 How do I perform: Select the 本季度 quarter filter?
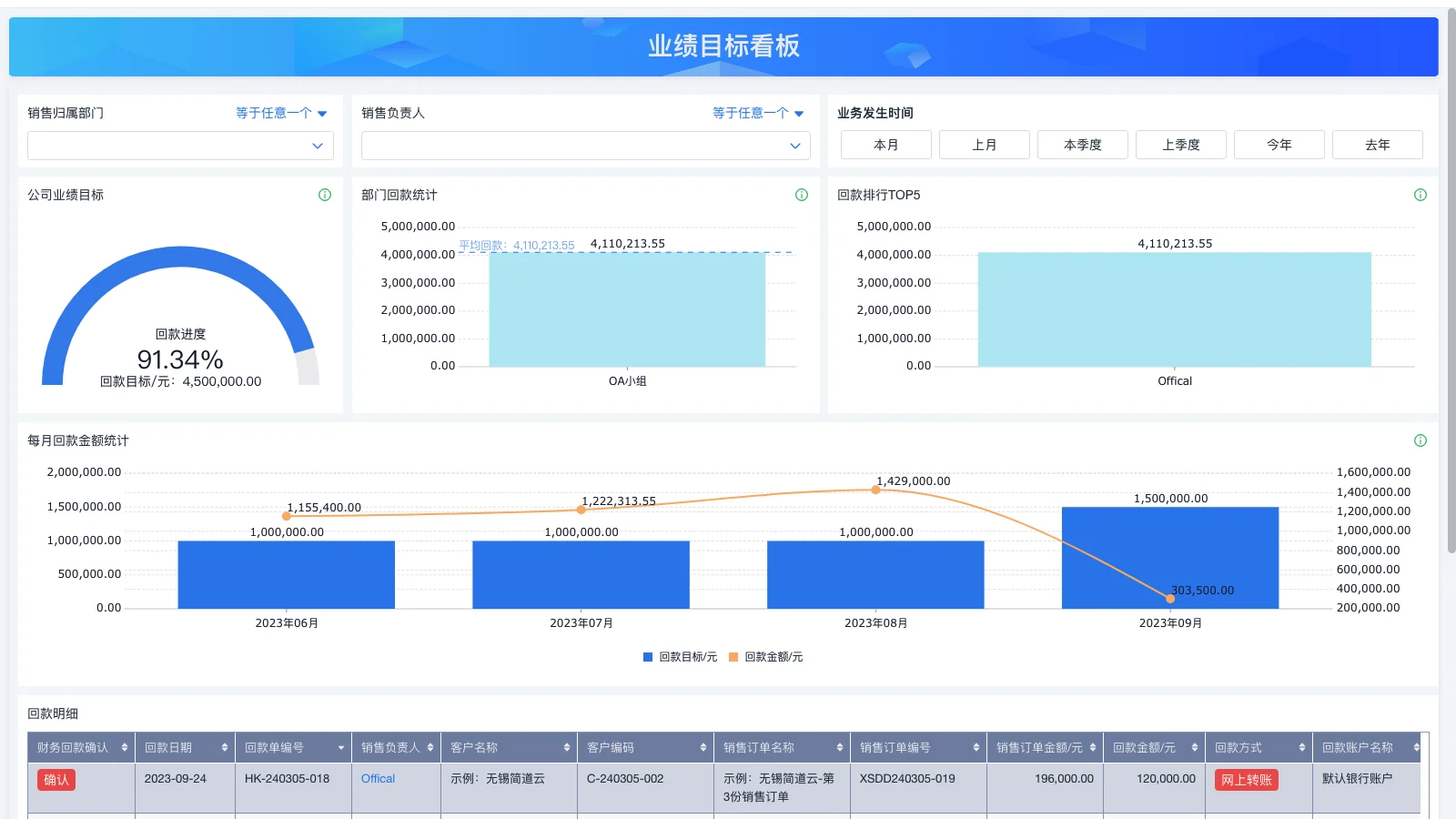click(1082, 144)
